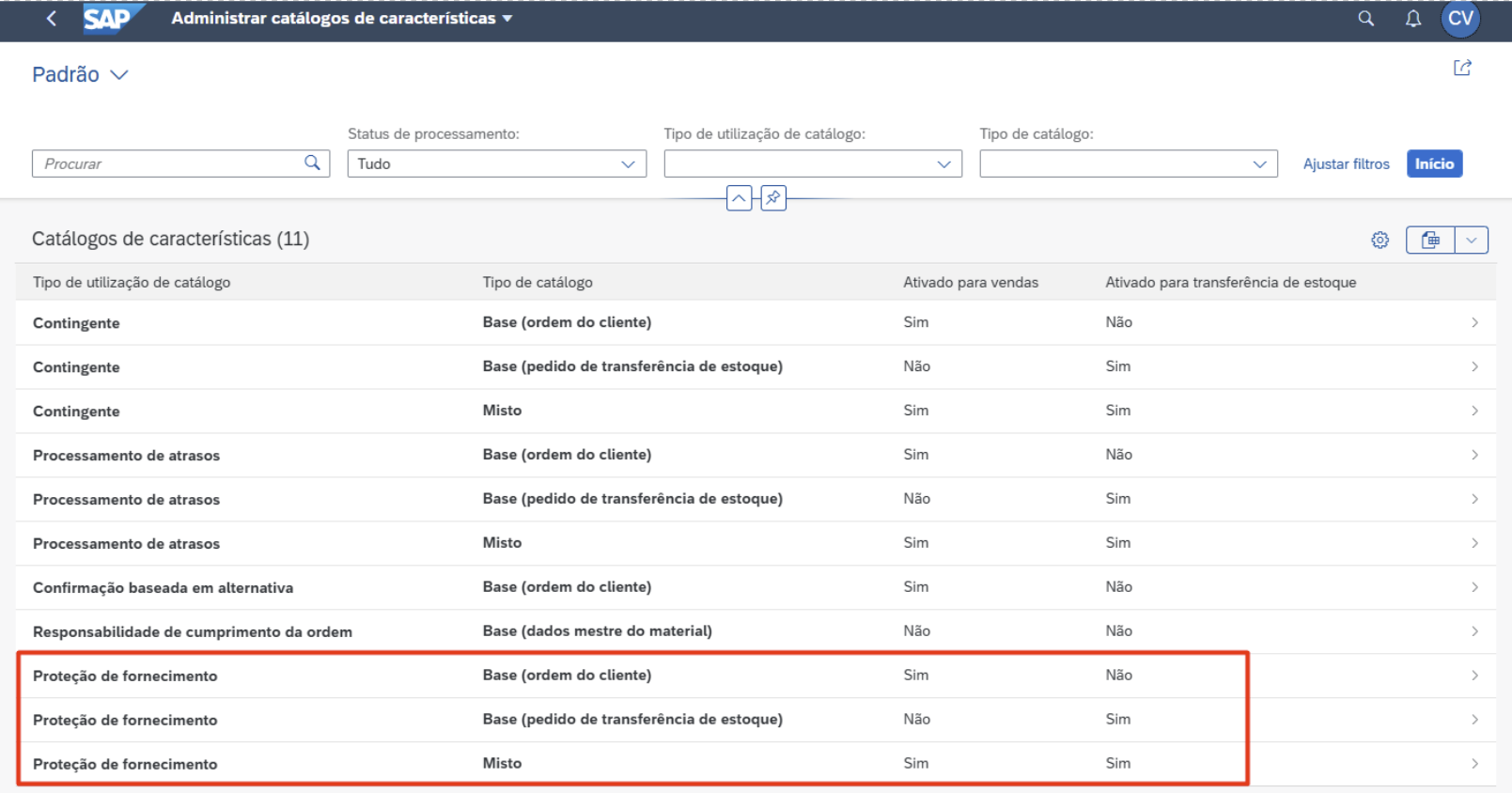
Task: Select Contingente row with Misto catalog type
Action: (756, 411)
